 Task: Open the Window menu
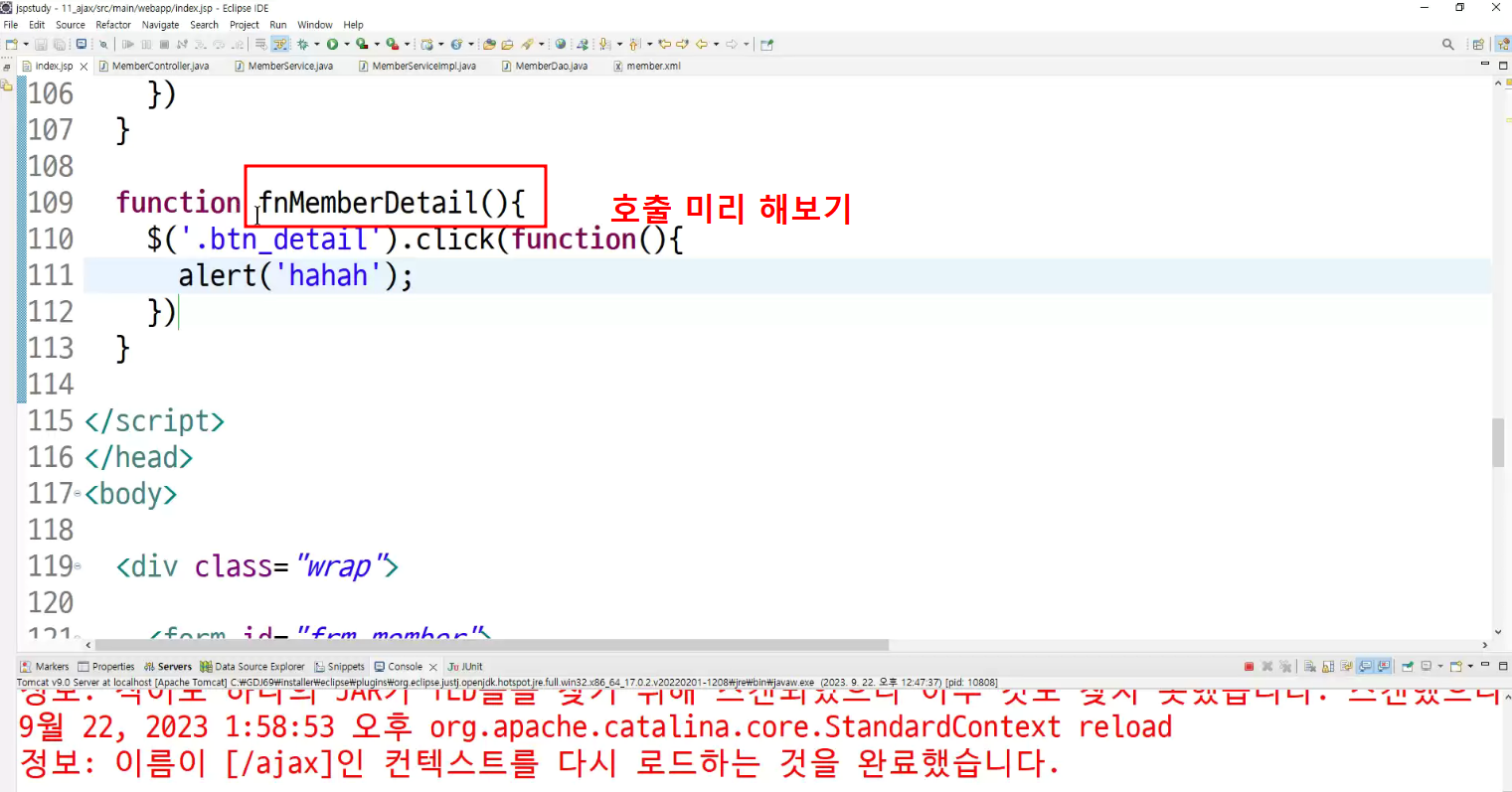(315, 25)
